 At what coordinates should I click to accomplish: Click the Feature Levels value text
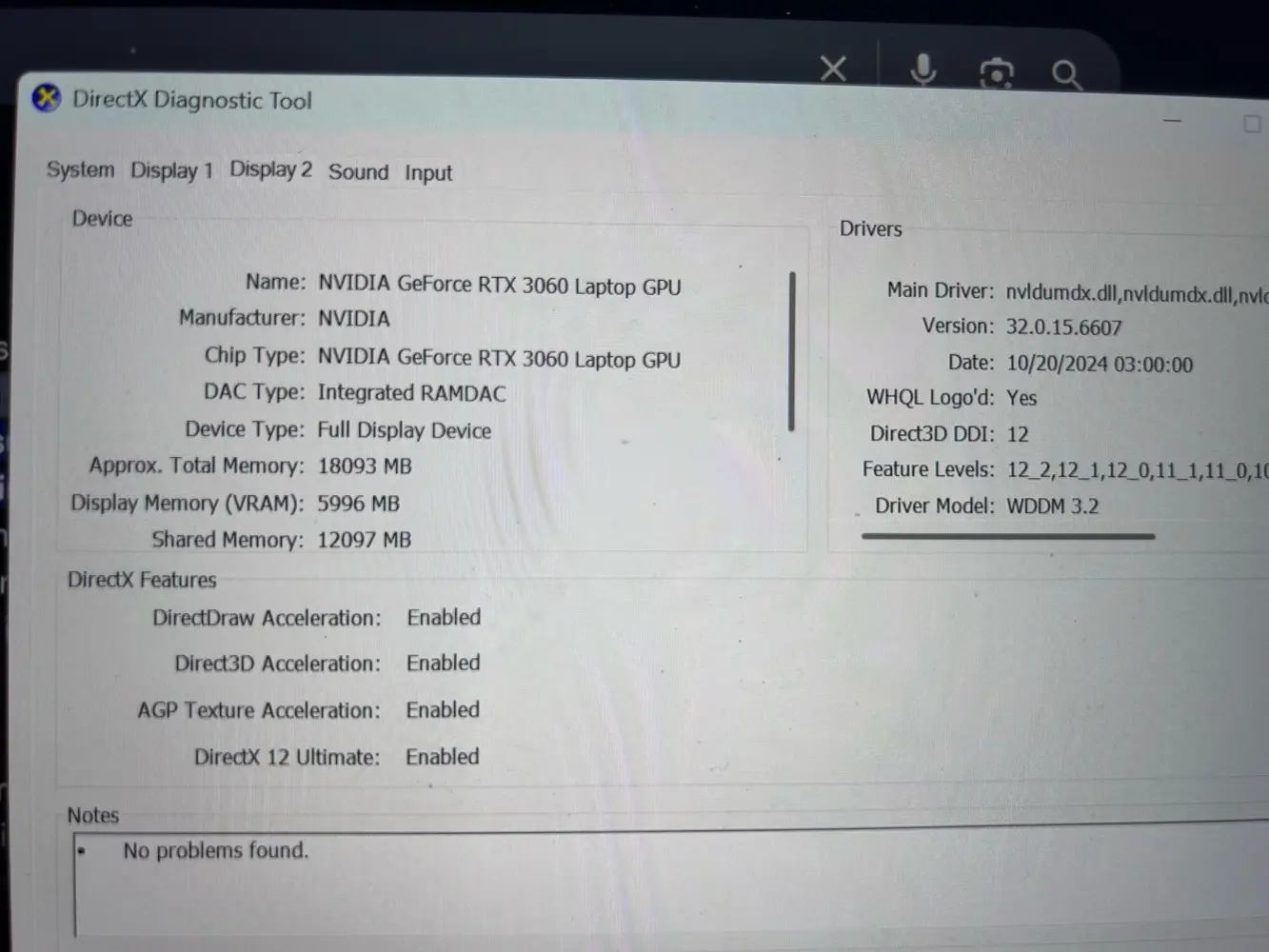point(1133,469)
